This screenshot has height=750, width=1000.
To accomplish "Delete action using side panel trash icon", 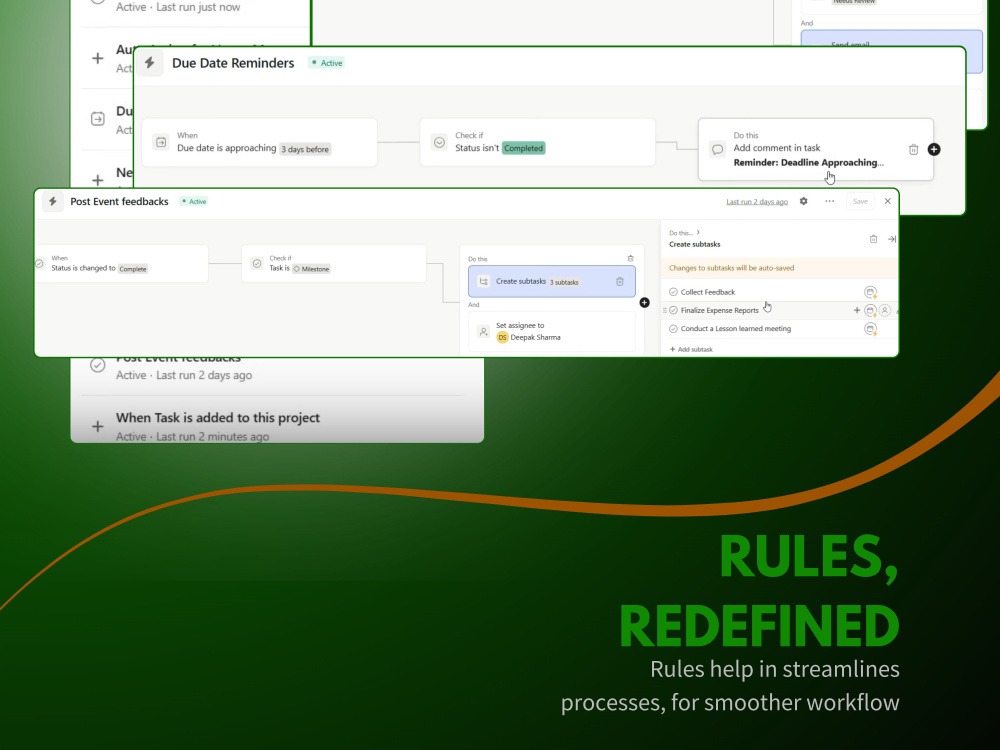I will tap(873, 239).
